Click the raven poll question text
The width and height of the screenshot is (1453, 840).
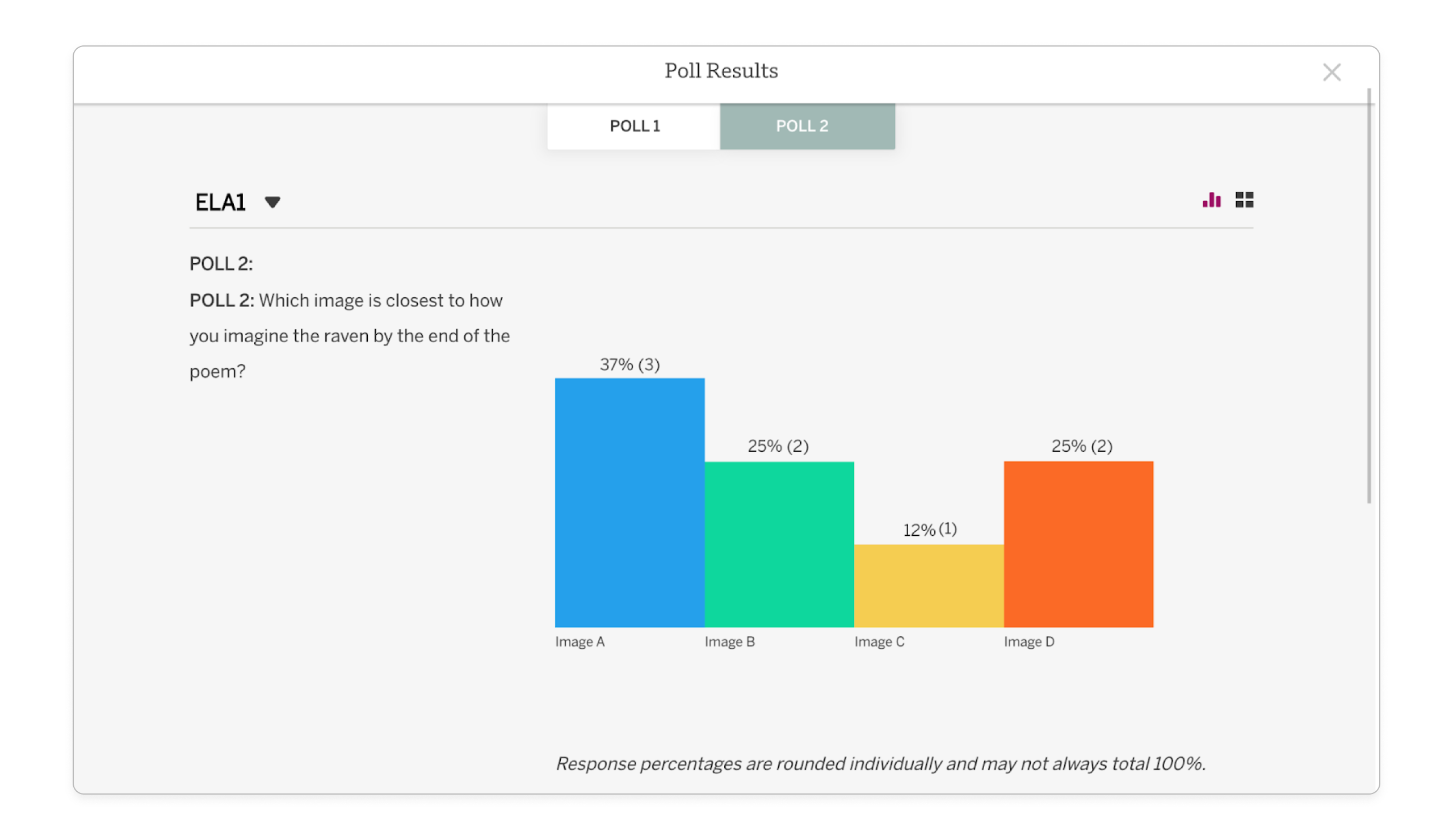350,335
